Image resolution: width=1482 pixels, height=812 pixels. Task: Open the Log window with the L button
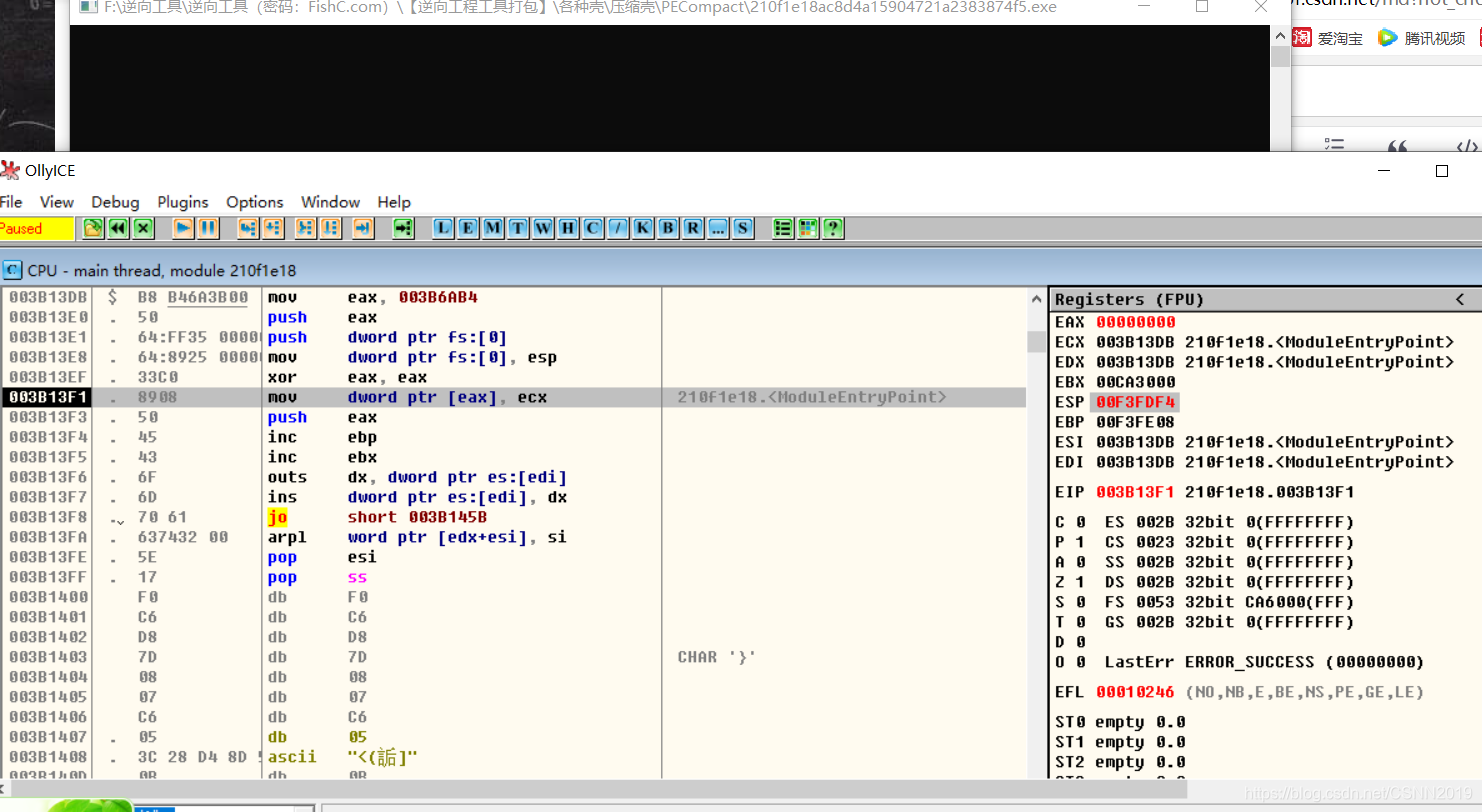(x=443, y=228)
